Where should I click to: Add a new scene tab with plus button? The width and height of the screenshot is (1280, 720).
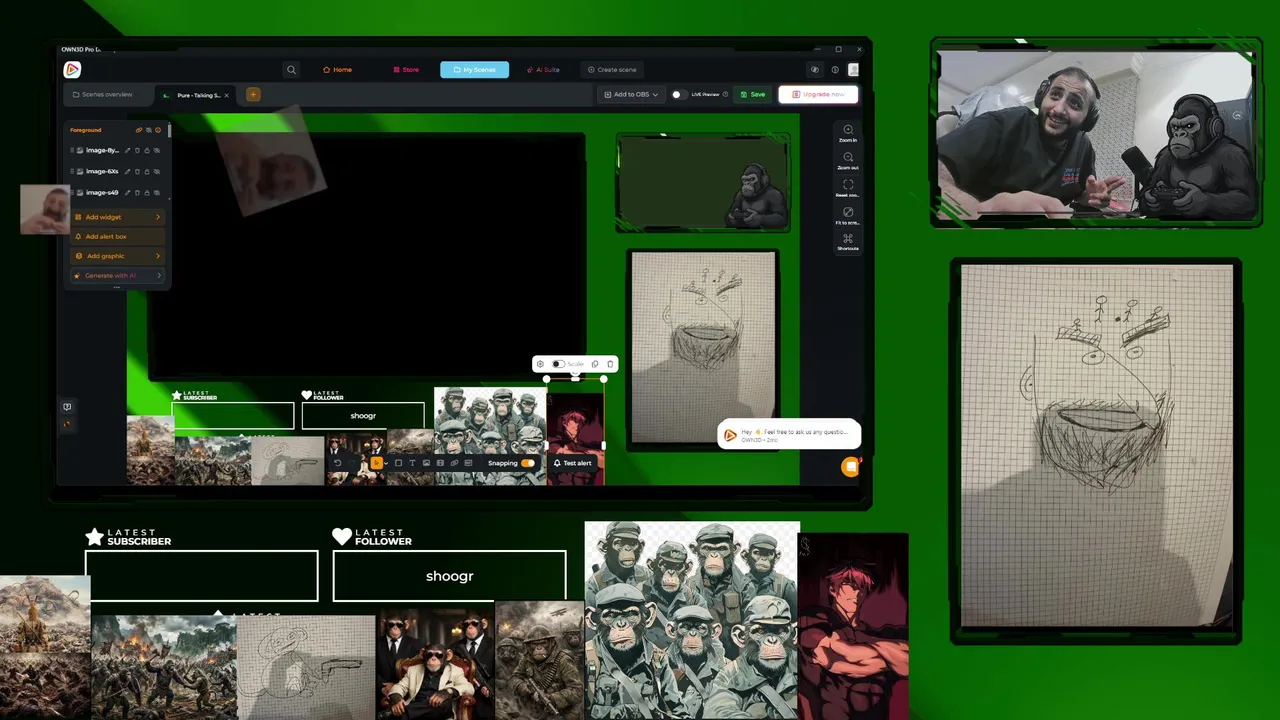pos(253,94)
